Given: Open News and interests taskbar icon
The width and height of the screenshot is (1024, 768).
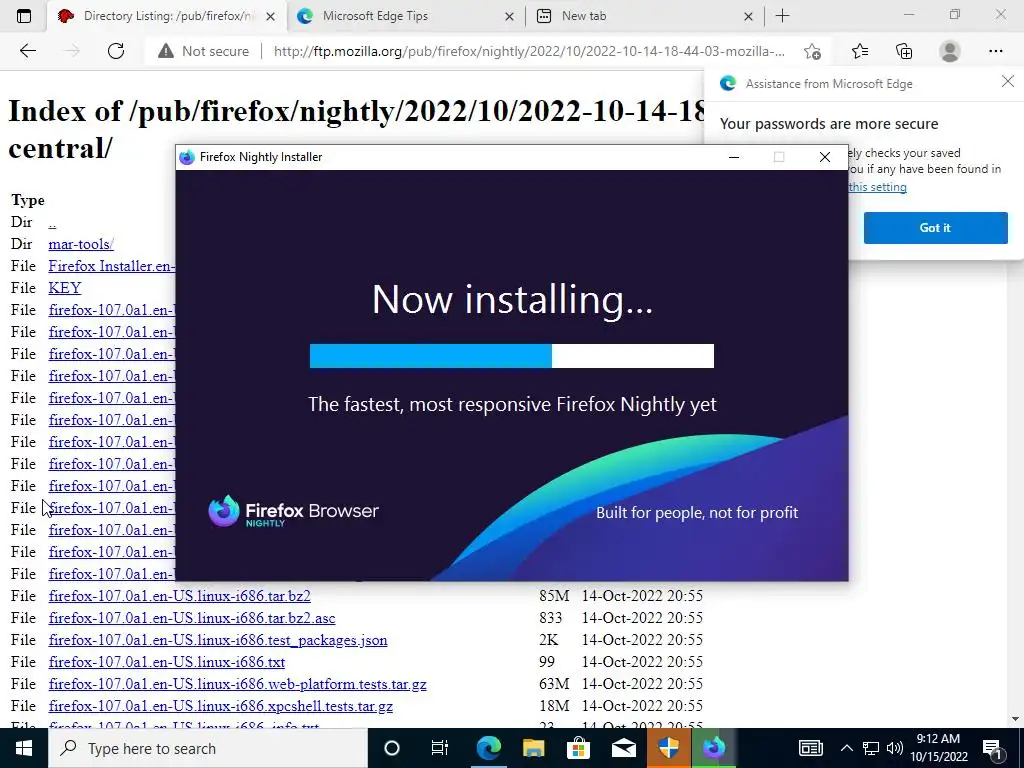Looking at the screenshot, I should pos(810,748).
